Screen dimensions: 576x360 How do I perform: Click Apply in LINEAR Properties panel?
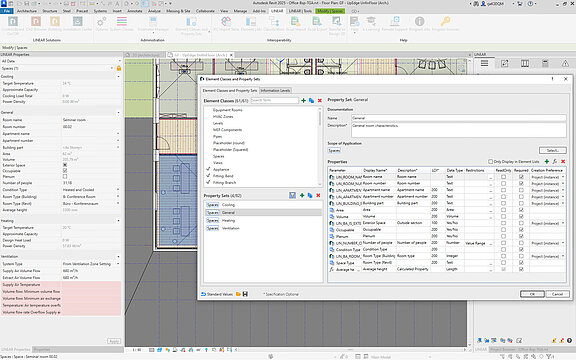click(x=114, y=341)
